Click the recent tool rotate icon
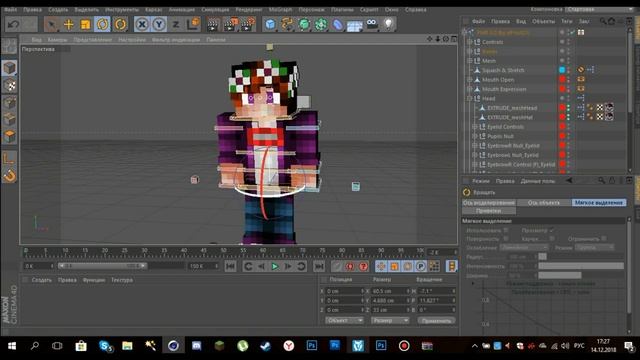This screenshot has width=640, height=360. [120, 24]
